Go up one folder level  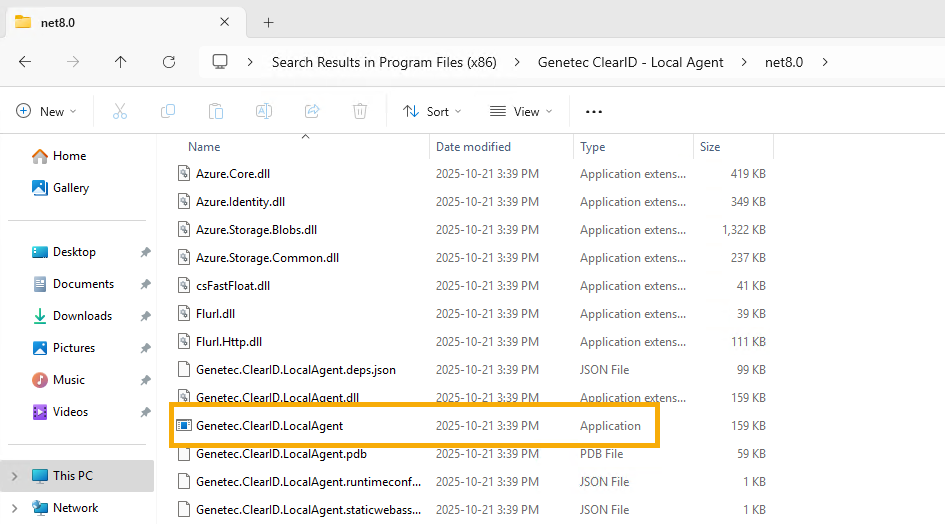[121, 62]
